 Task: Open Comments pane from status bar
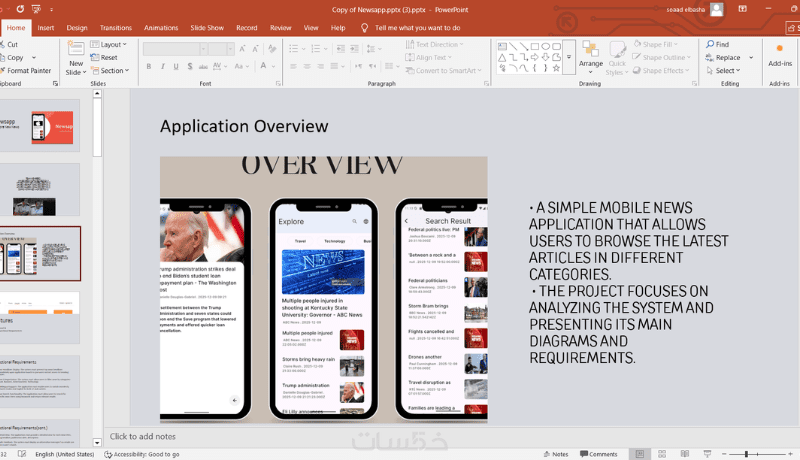tap(598, 454)
